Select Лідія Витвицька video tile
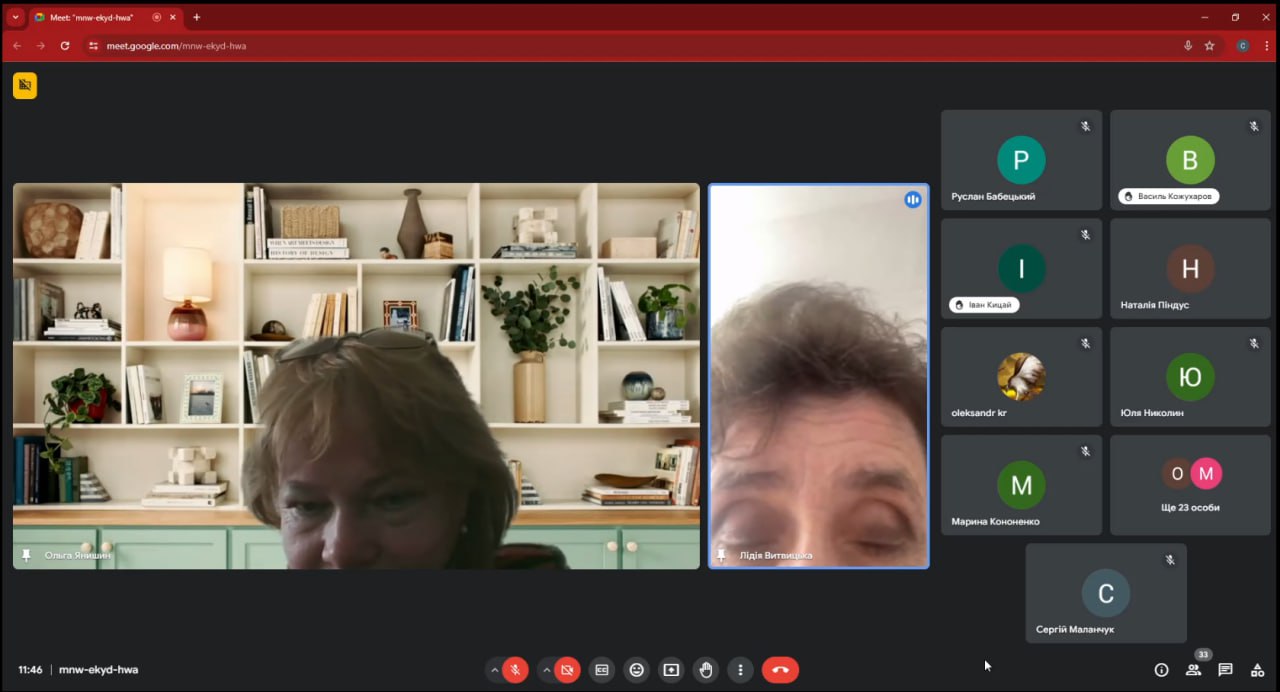The image size is (1280, 692). (818, 376)
